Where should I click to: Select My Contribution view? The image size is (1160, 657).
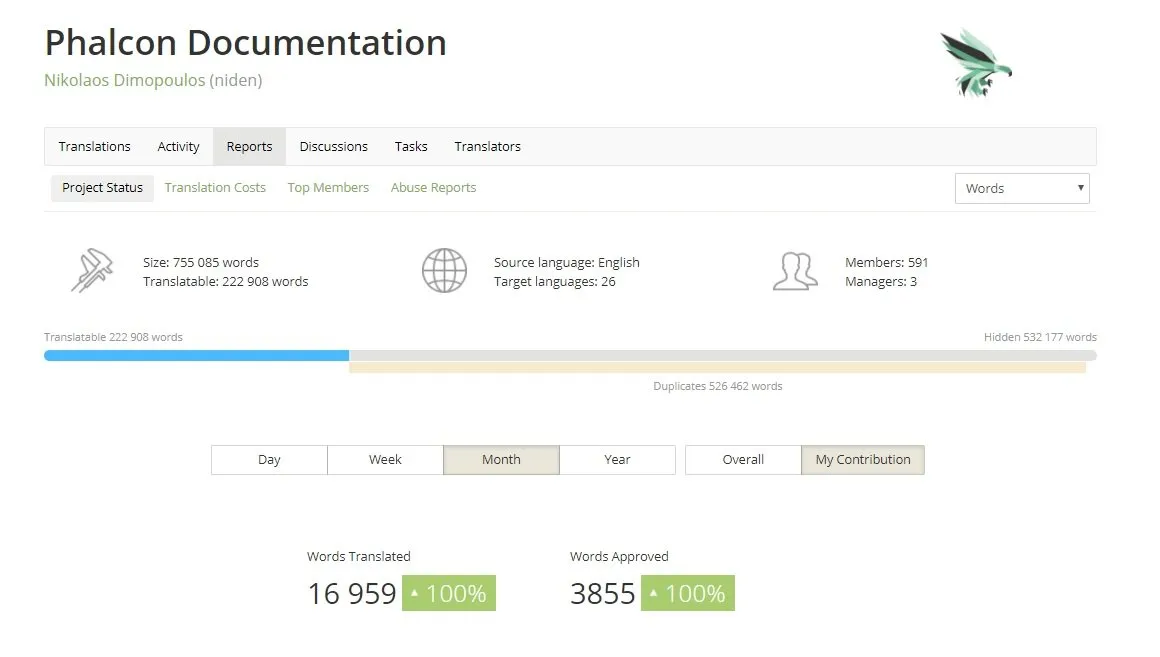863,459
